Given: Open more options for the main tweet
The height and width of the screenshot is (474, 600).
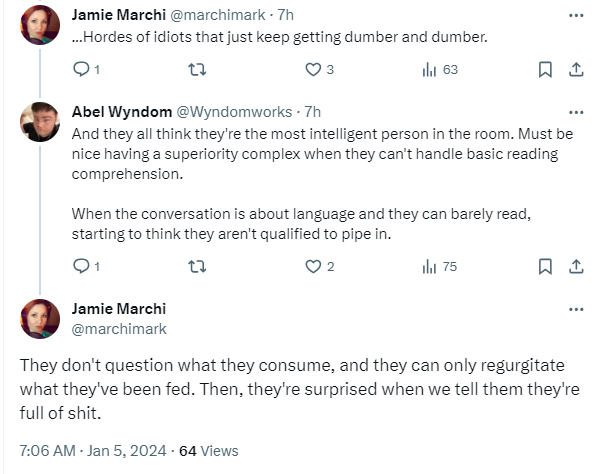Looking at the screenshot, I should point(576,309).
